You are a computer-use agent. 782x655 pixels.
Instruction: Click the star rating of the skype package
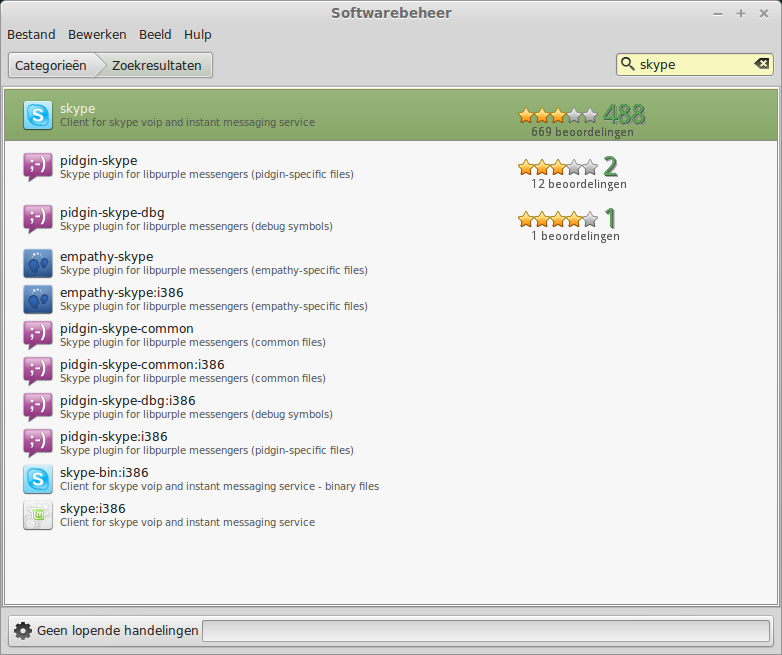point(558,116)
